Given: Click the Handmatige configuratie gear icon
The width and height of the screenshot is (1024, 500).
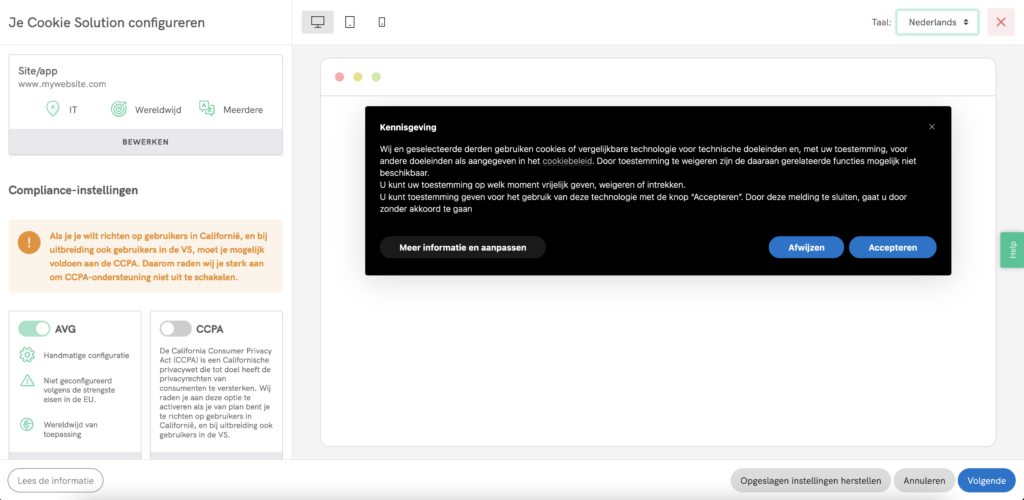Looking at the screenshot, I should (x=27, y=355).
